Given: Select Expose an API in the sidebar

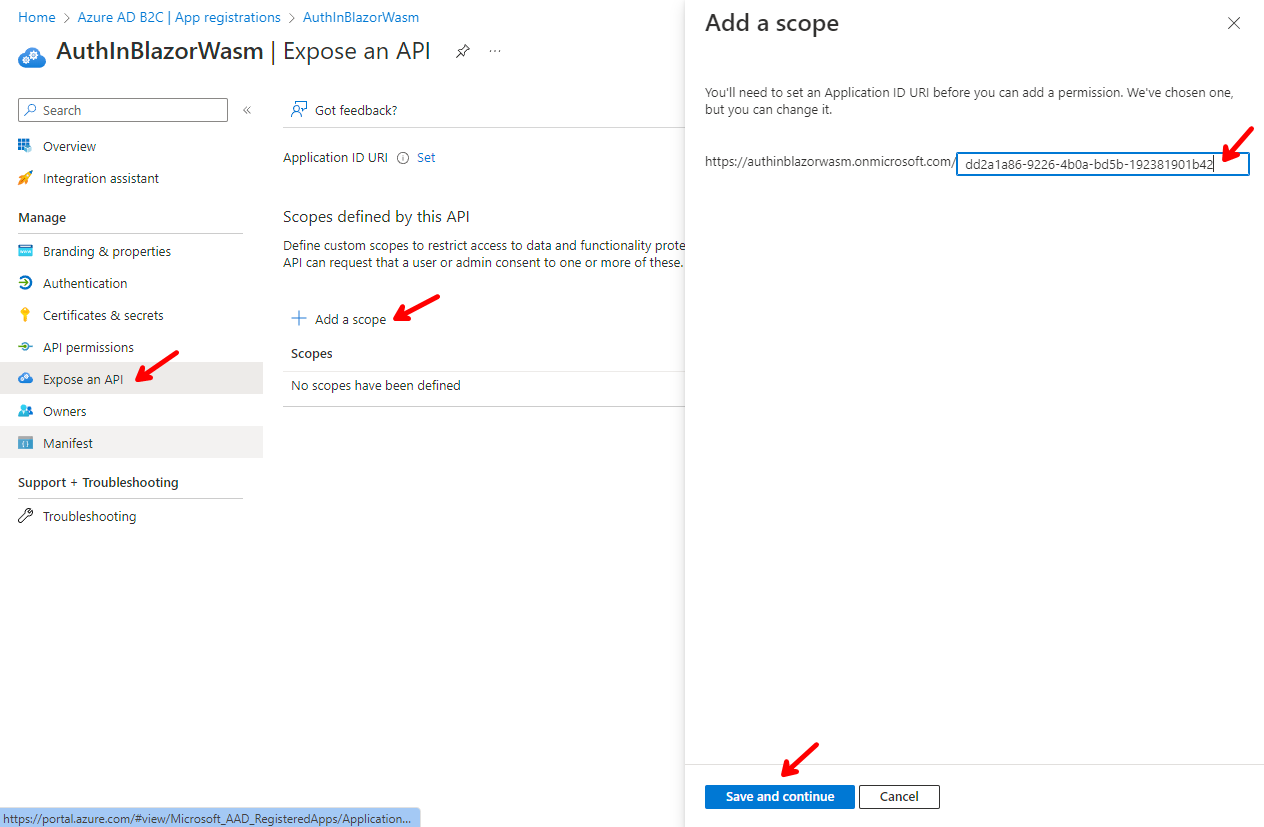Looking at the screenshot, I should 131,378.
